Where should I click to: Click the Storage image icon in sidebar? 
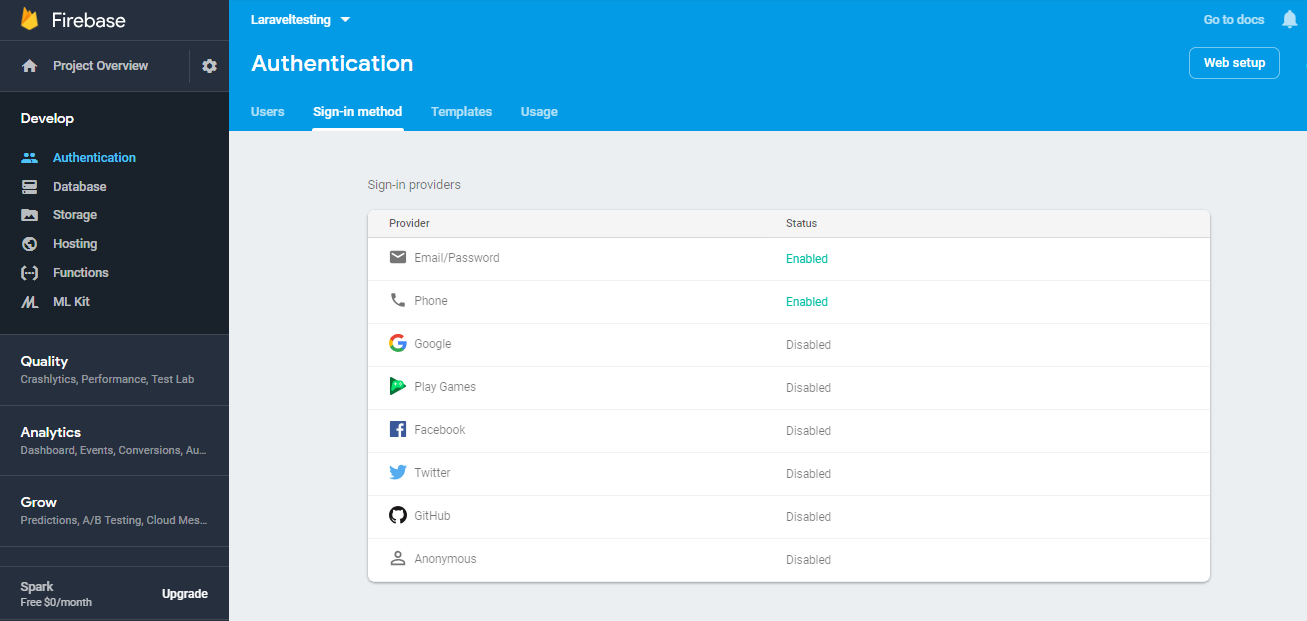tap(30, 215)
